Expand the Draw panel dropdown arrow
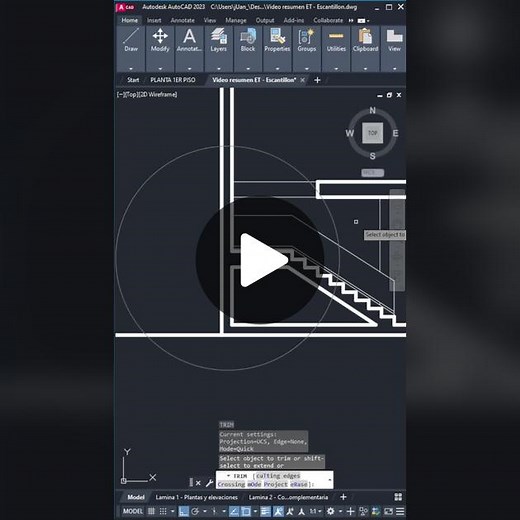This screenshot has height=520, width=520. pyautogui.click(x=131, y=69)
